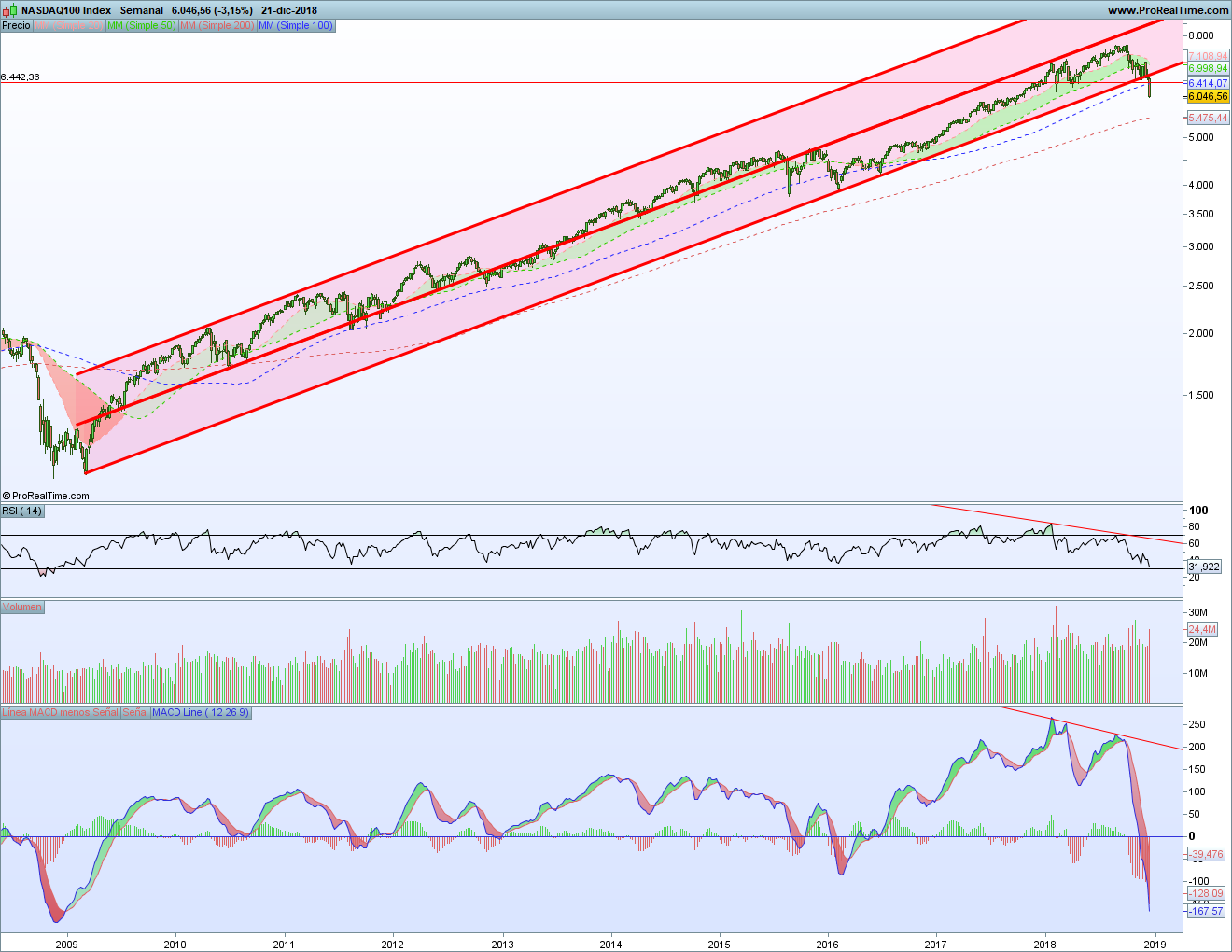
Task: Click the MM (Simple 100) label
Action: 295,25
